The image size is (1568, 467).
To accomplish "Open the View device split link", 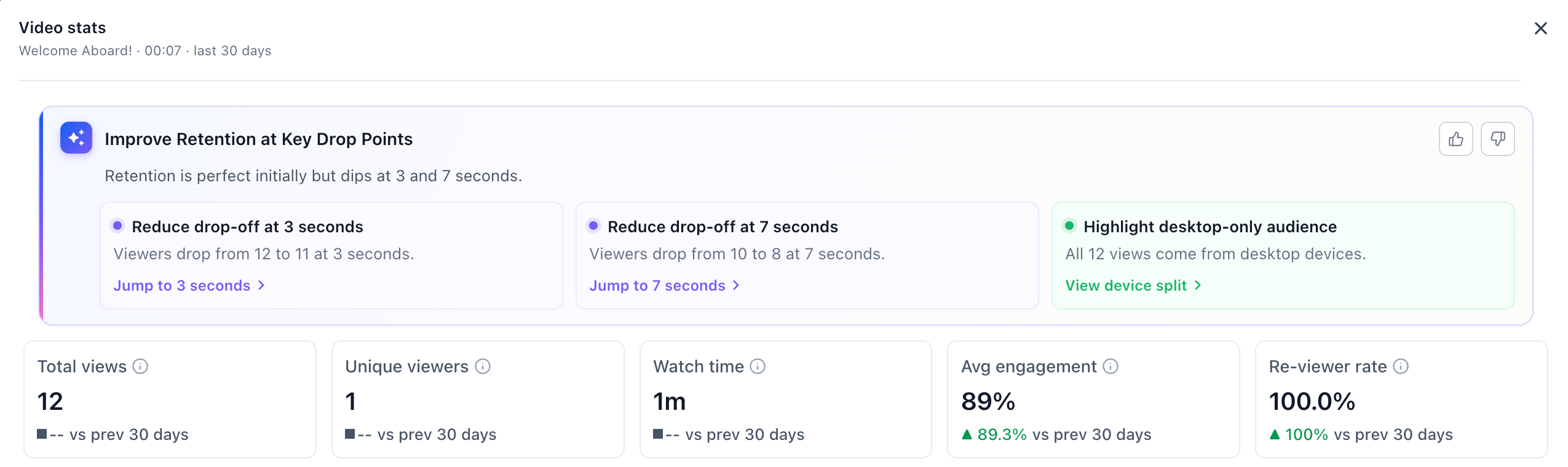I will tap(1133, 286).
